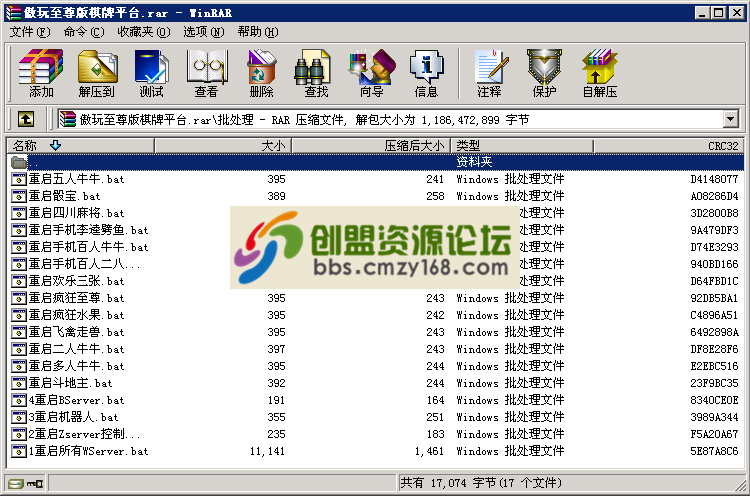Viewport: 750px width, 496px height.
Task: Sort by the 类型 column header
Action: 522,145
